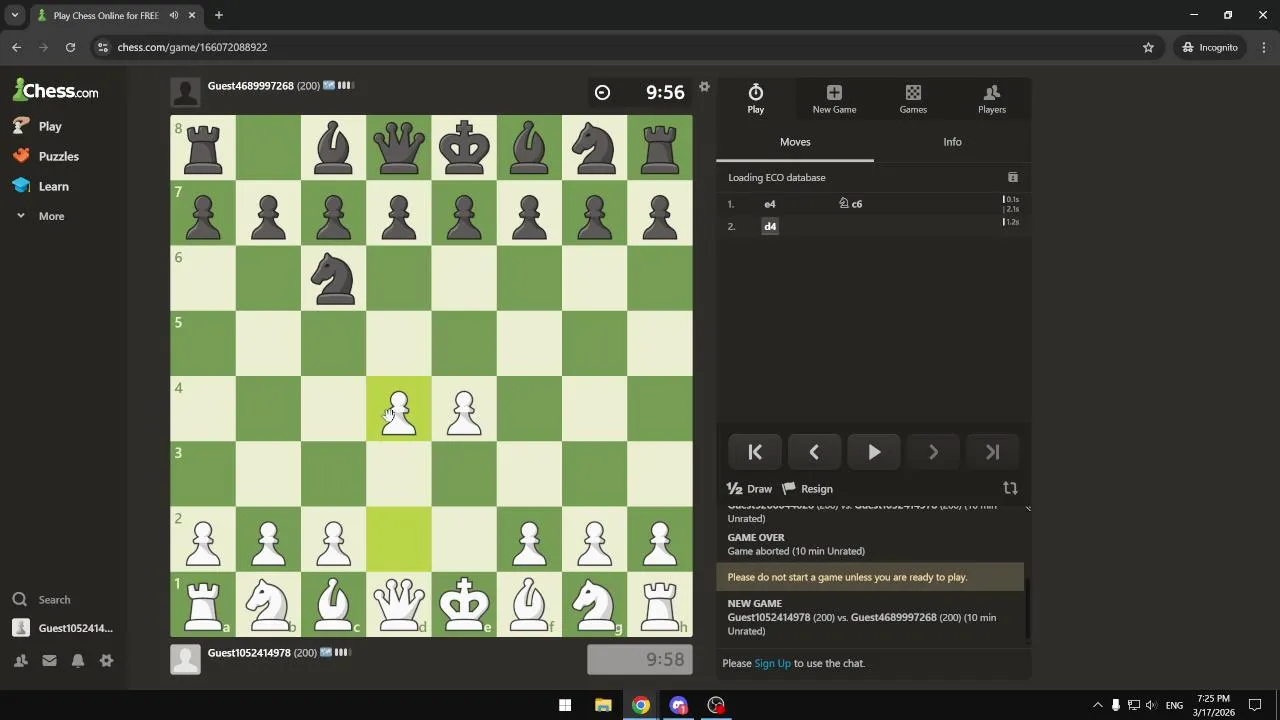Screen dimensions: 1280x720
Task: Open Search in the sidebar
Action: (42, 600)
